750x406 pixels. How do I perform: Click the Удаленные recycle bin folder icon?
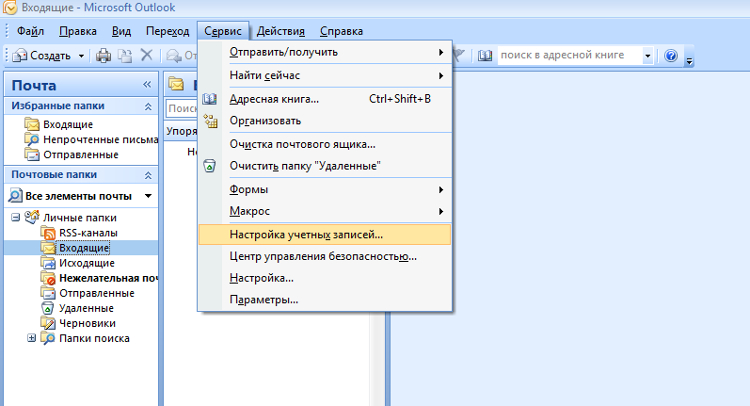(x=48, y=308)
